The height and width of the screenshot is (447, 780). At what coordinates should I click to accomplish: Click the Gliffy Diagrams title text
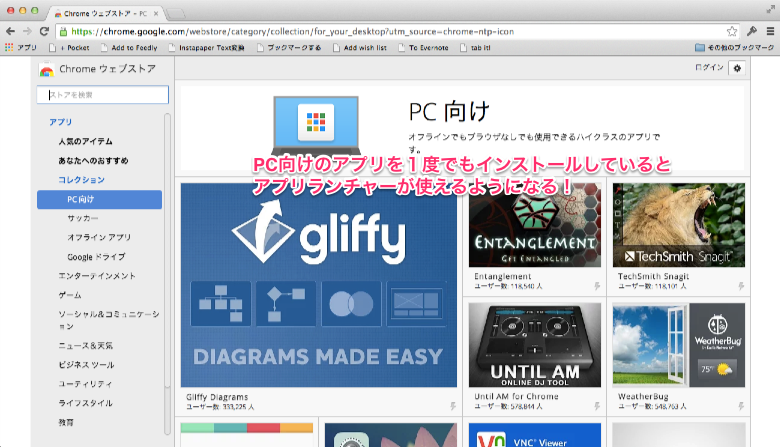(x=217, y=397)
